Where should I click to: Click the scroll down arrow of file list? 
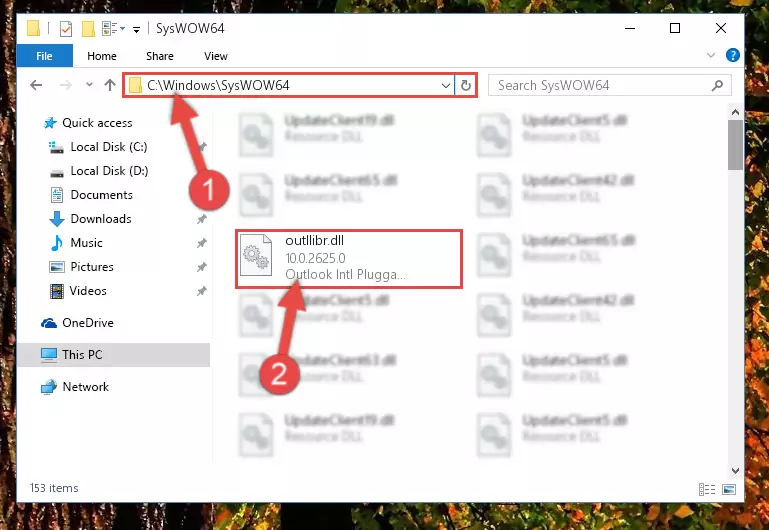pyautogui.click(x=735, y=471)
